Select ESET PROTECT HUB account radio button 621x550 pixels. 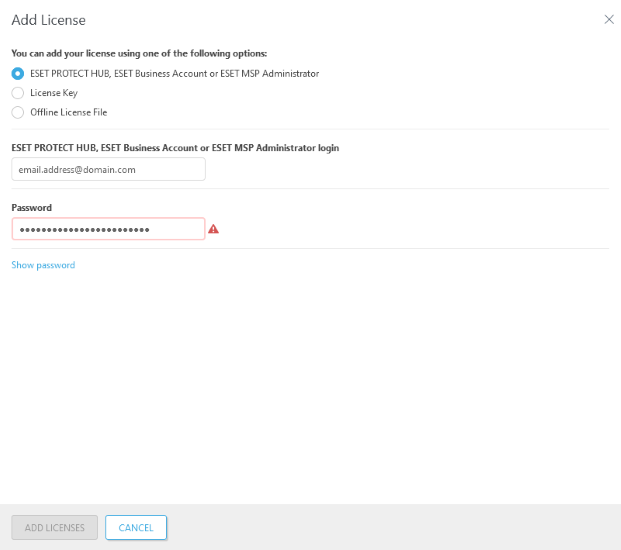[17, 73]
